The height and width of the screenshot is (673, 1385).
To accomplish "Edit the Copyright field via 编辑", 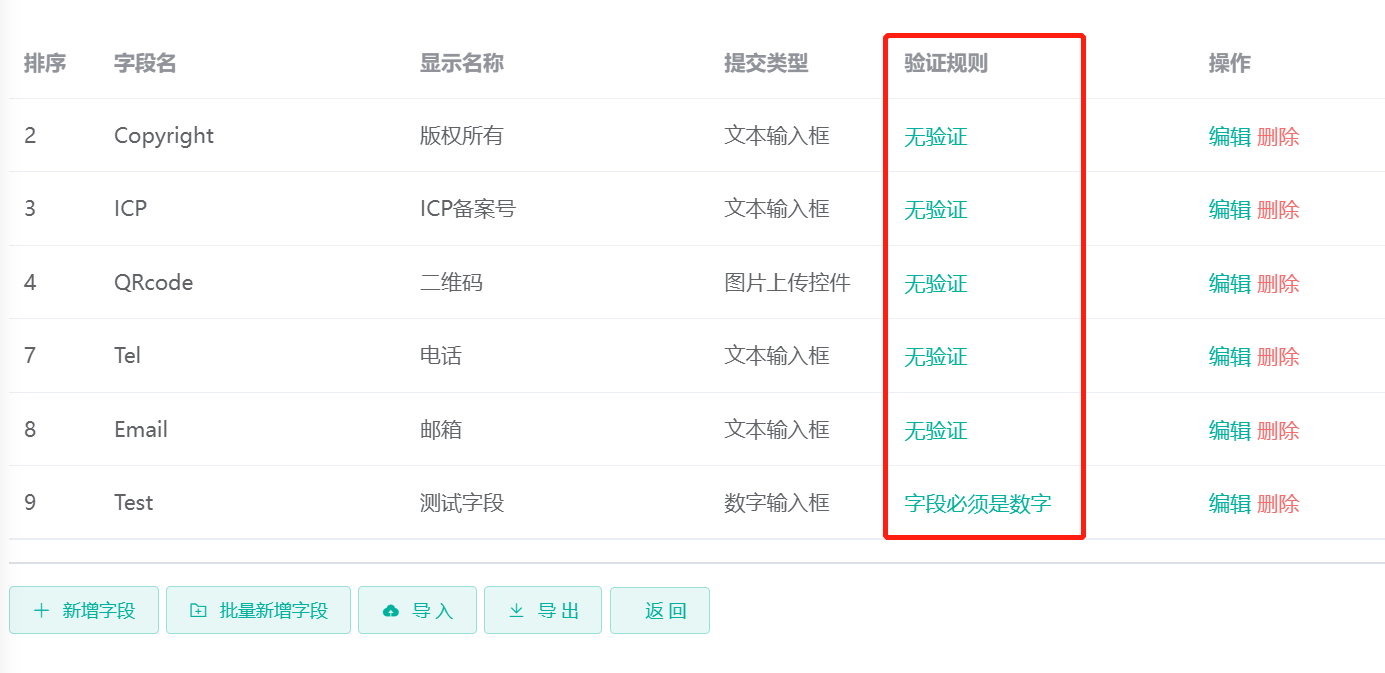I will click(1229, 136).
